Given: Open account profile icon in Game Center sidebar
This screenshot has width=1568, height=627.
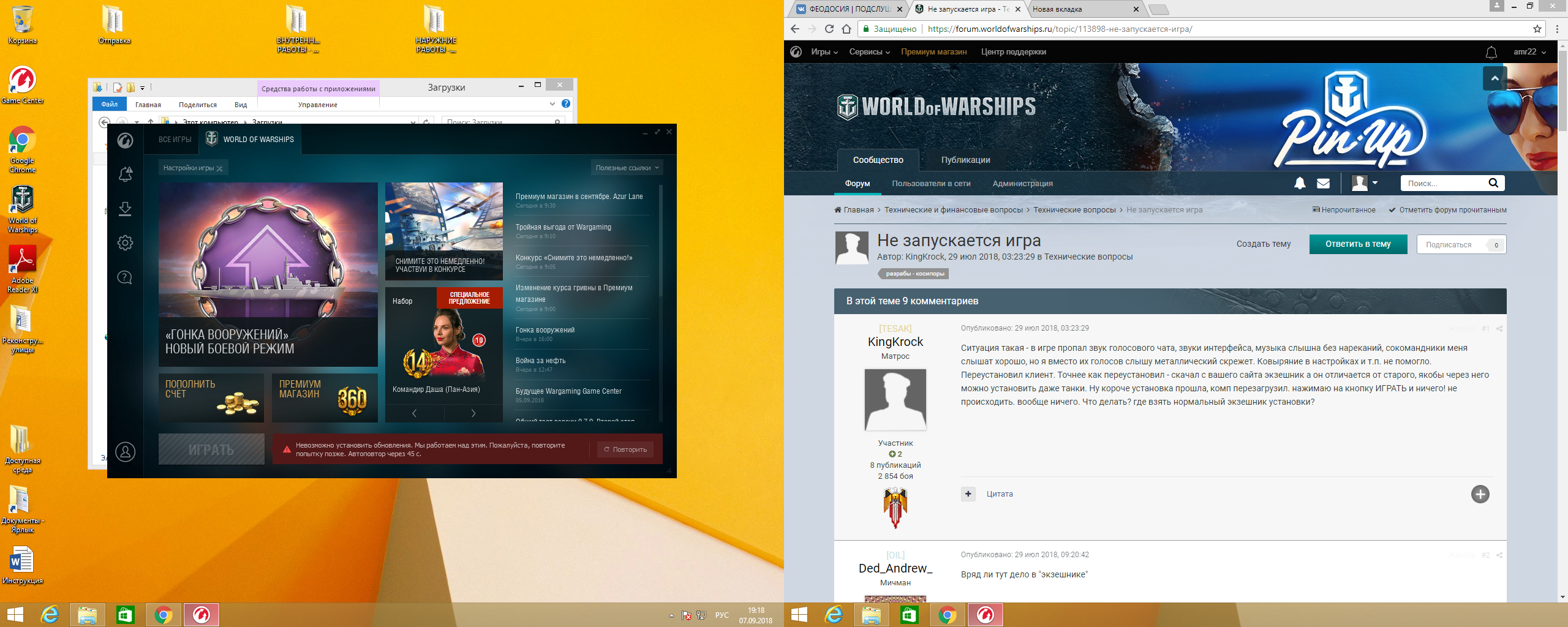Looking at the screenshot, I should (126, 452).
